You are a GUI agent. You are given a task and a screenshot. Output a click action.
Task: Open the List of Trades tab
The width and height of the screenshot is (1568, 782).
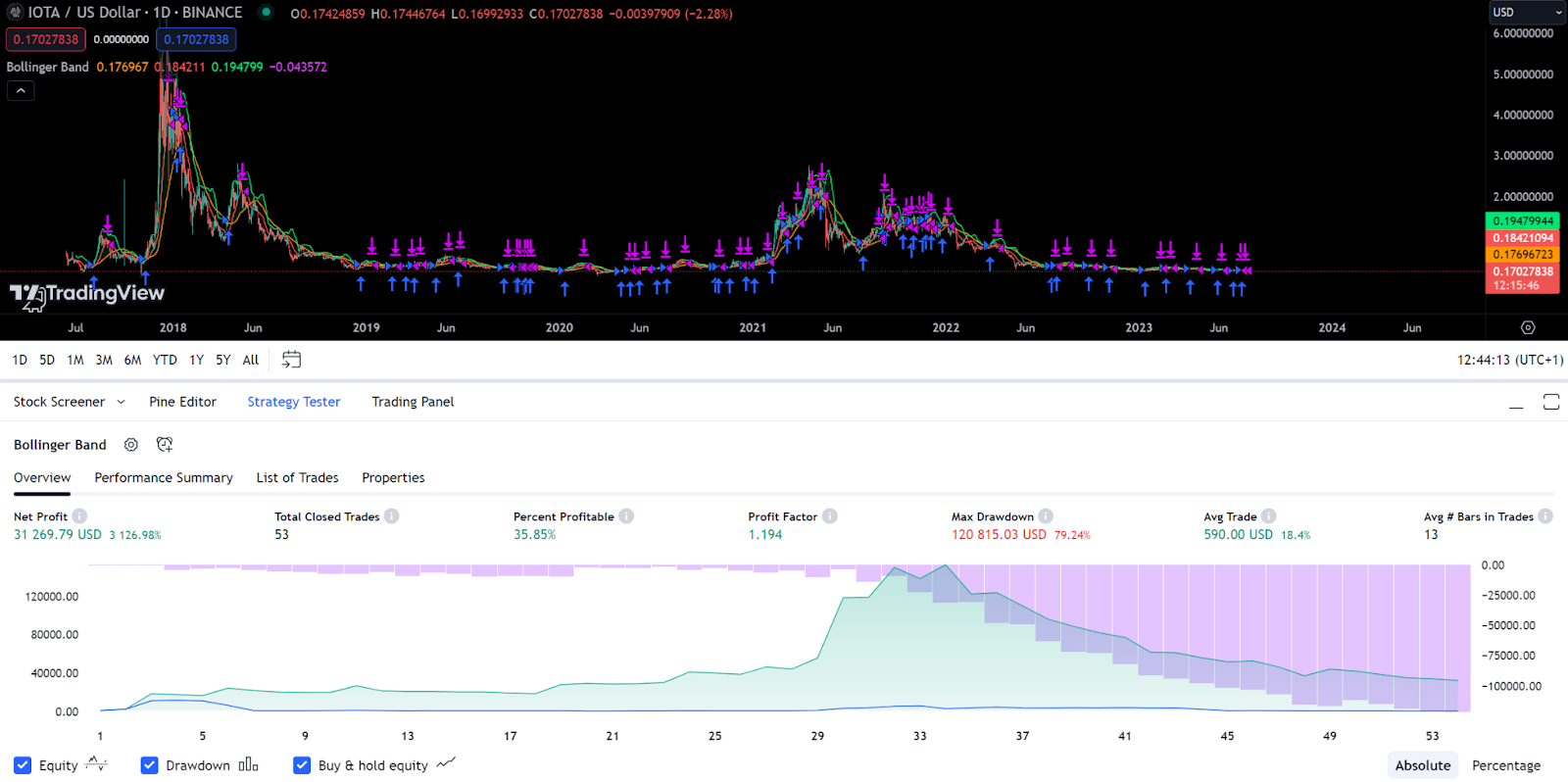coord(297,478)
